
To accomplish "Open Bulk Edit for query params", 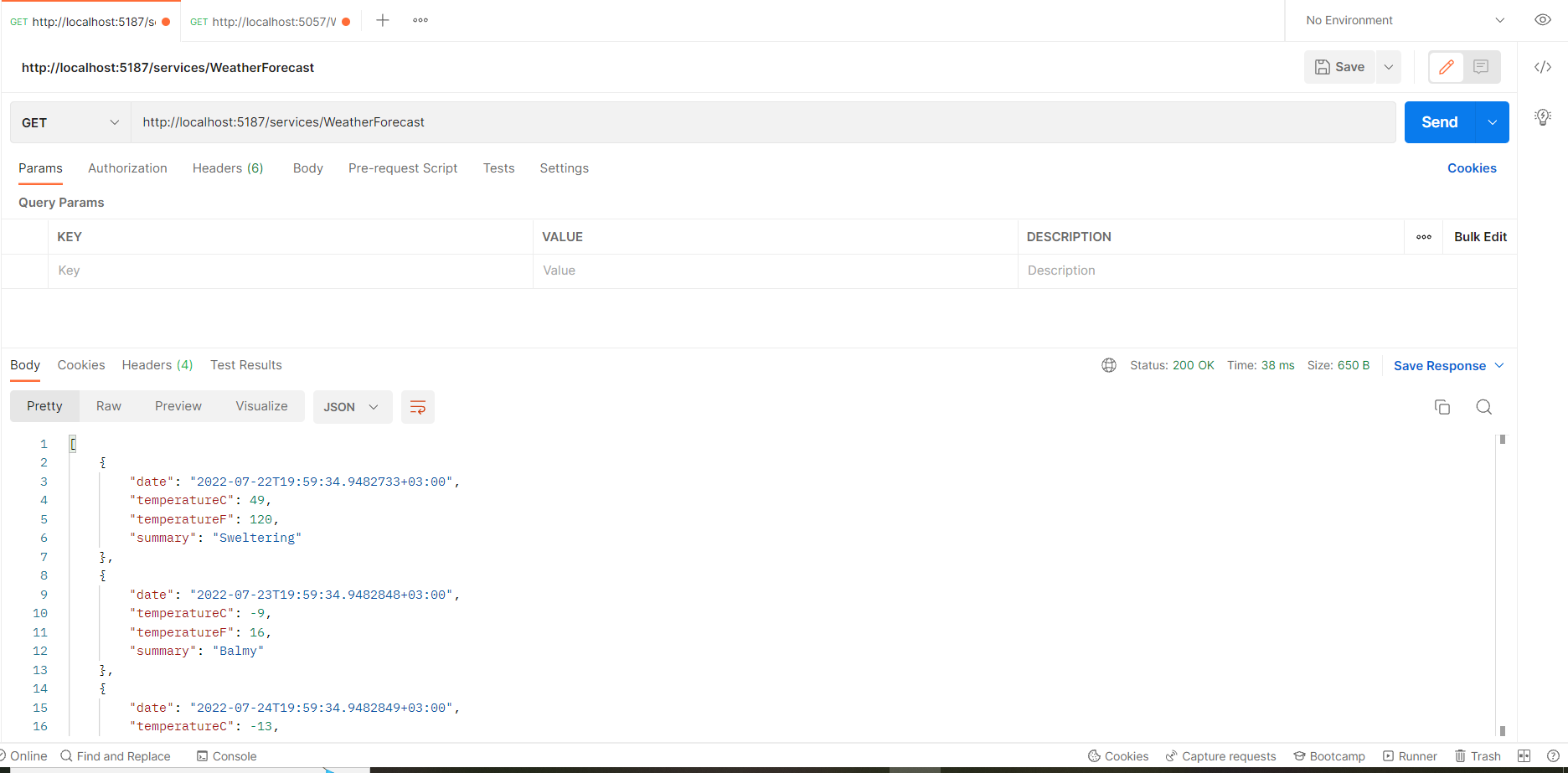I will 1479,236.
